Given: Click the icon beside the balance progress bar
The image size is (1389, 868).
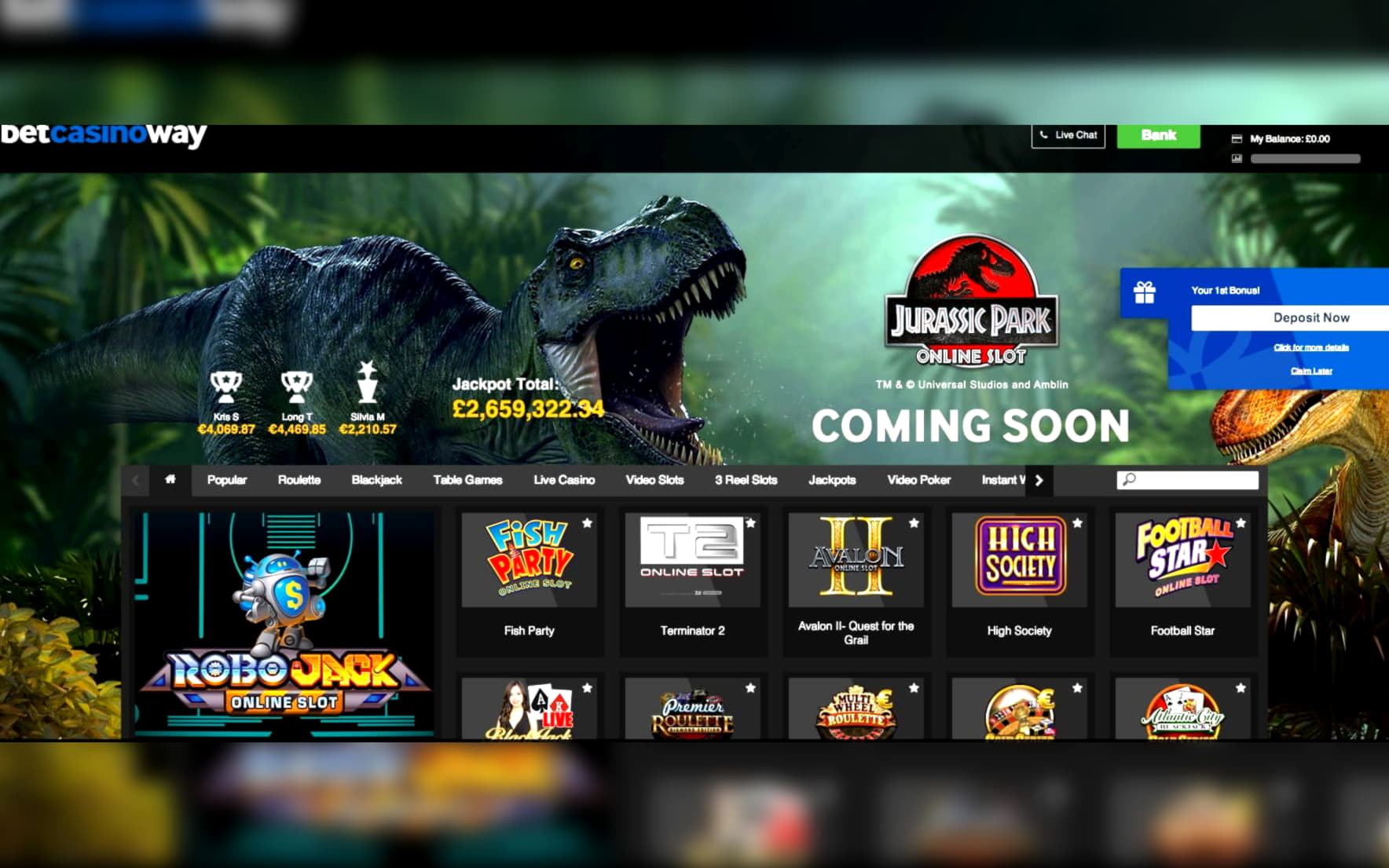Looking at the screenshot, I should coord(1237,159).
